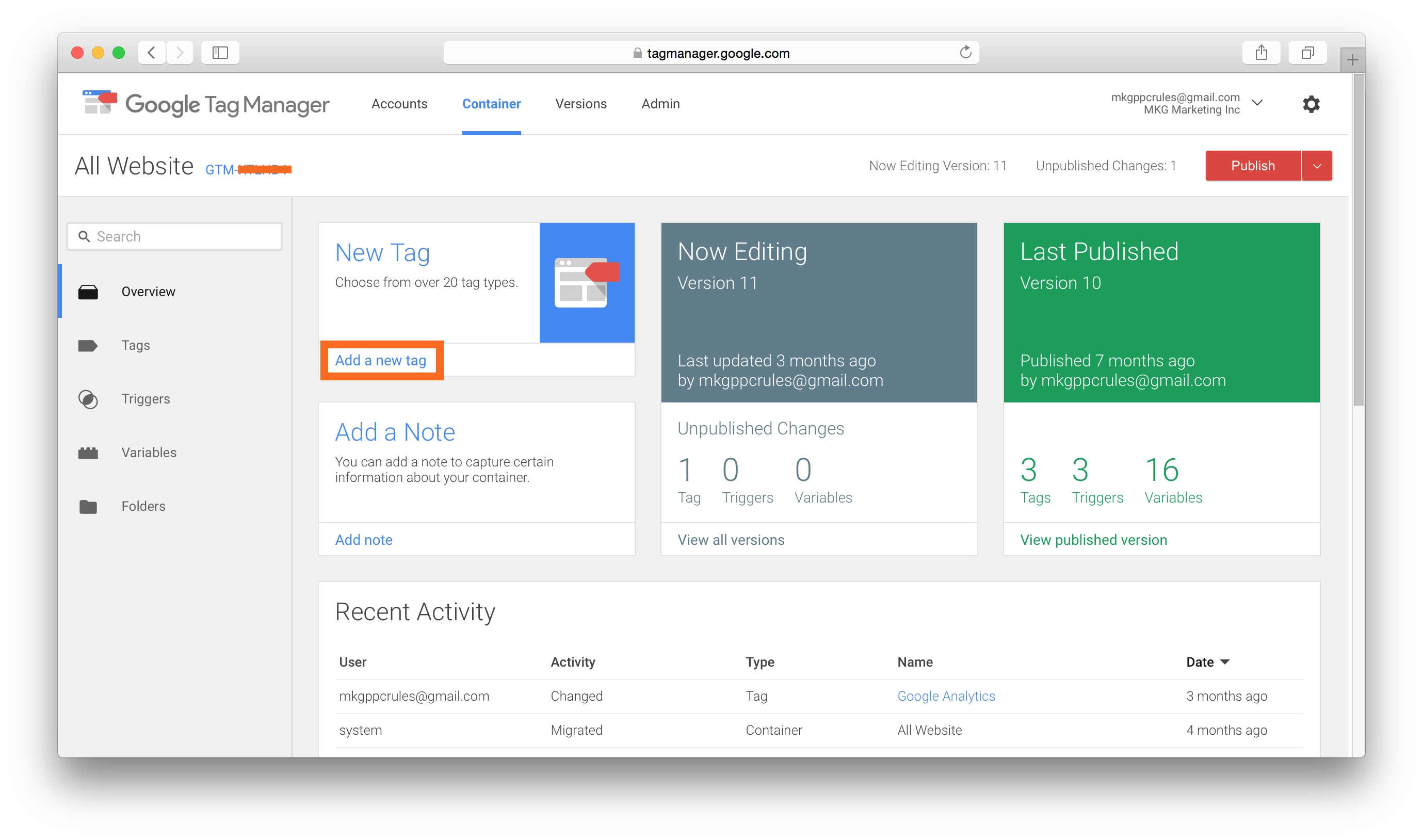Sort activity by Date column arrow
The image size is (1423, 840).
pyautogui.click(x=1225, y=661)
